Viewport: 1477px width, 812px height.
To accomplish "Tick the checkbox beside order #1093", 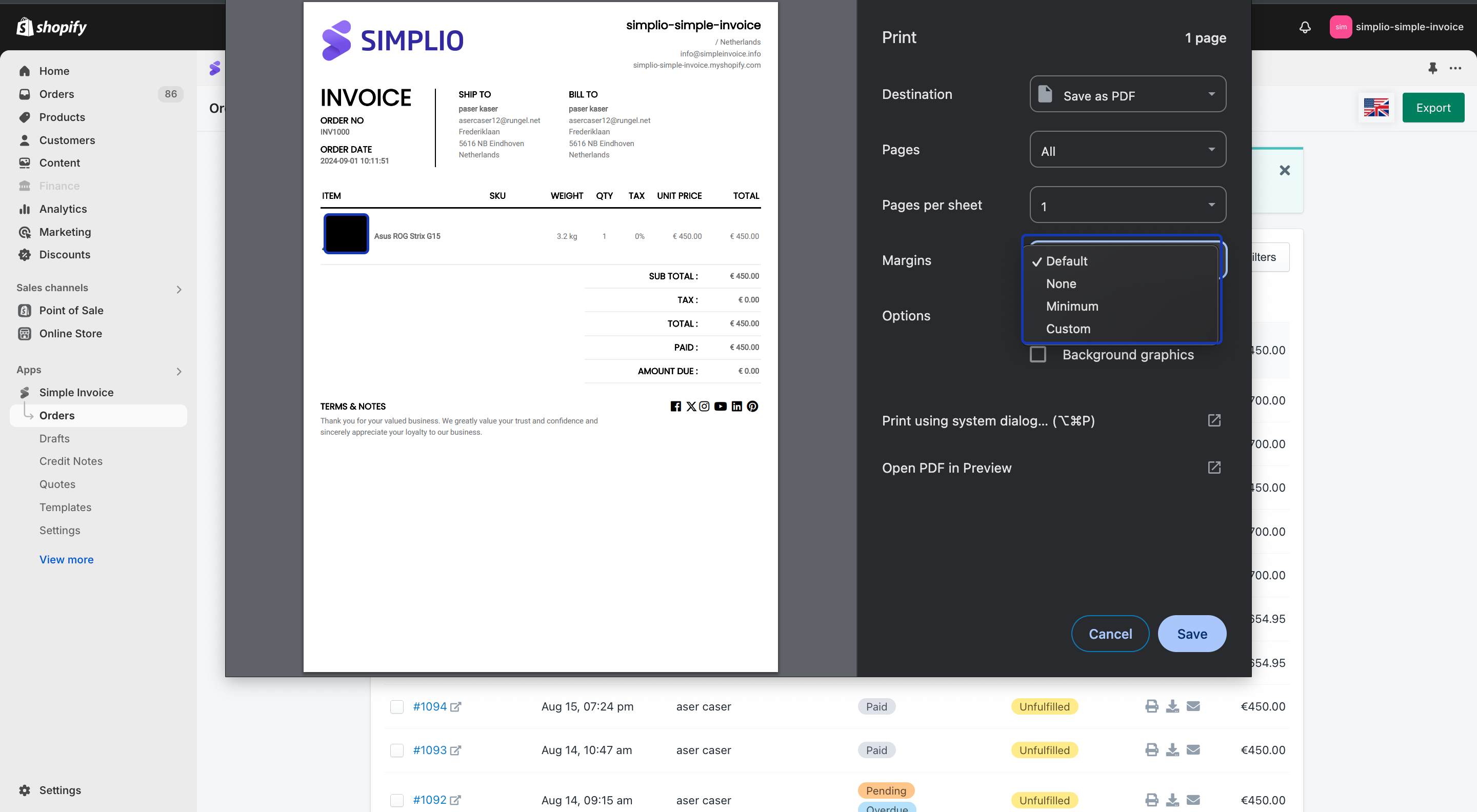I will (397, 750).
